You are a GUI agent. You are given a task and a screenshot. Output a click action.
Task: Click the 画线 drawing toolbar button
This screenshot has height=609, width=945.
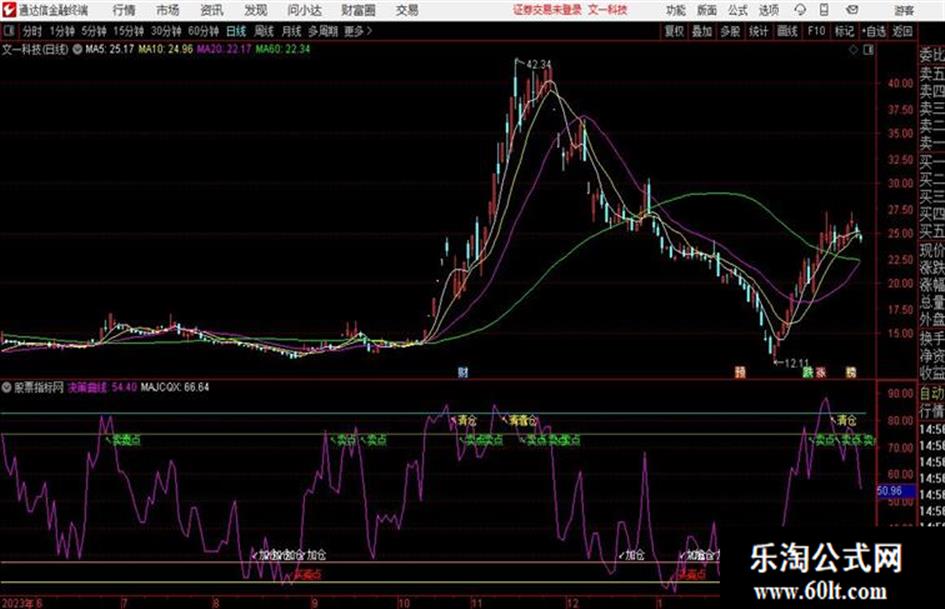point(788,31)
